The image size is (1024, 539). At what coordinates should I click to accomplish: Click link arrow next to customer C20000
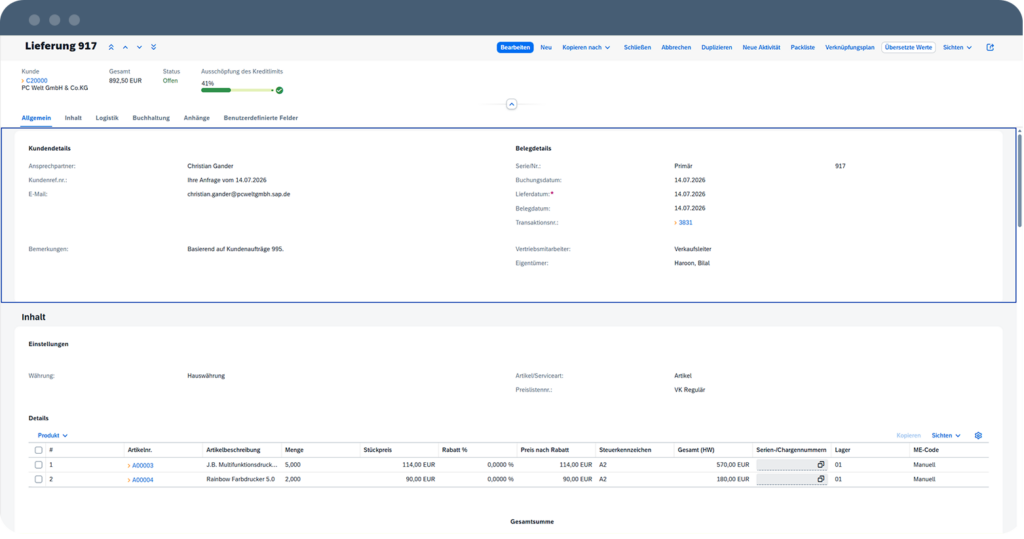[23, 81]
